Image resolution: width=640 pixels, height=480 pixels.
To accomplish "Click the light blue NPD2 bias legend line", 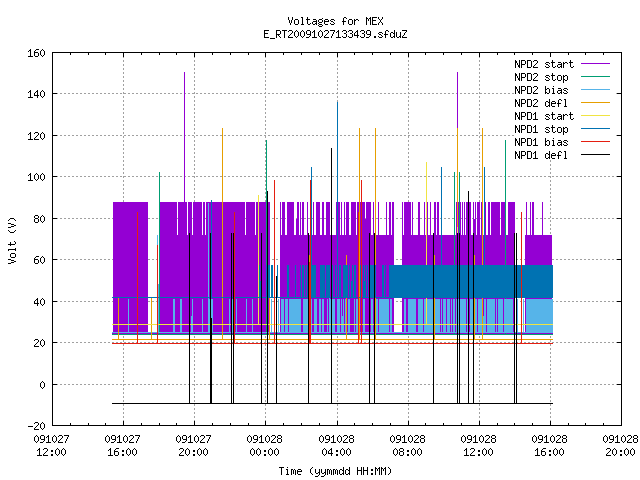I will coord(595,90).
